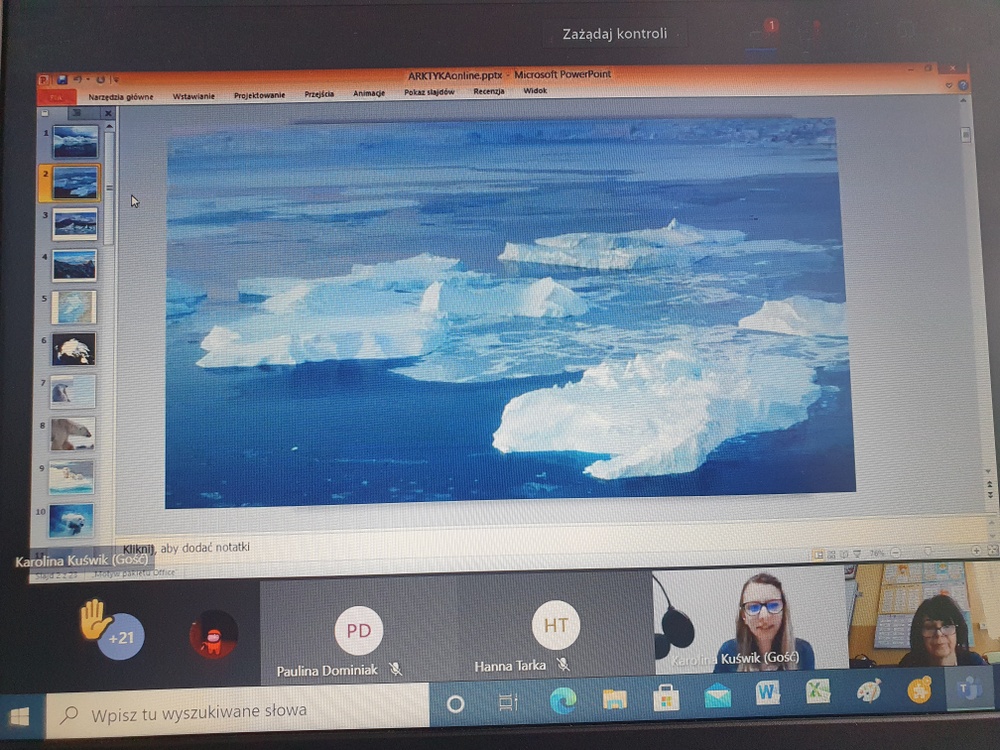1000x750 pixels.
Task: Start the slide show from status bar icon
Action: [x=857, y=554]
